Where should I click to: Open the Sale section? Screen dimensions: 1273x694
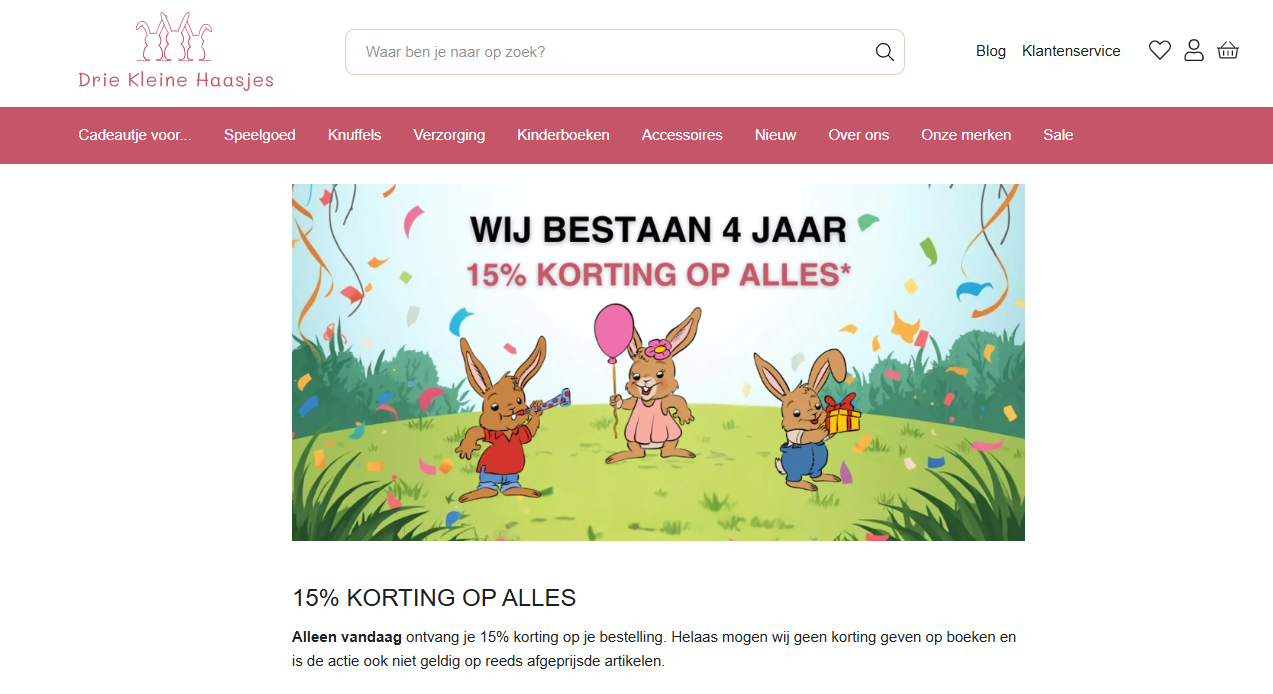1057,135
